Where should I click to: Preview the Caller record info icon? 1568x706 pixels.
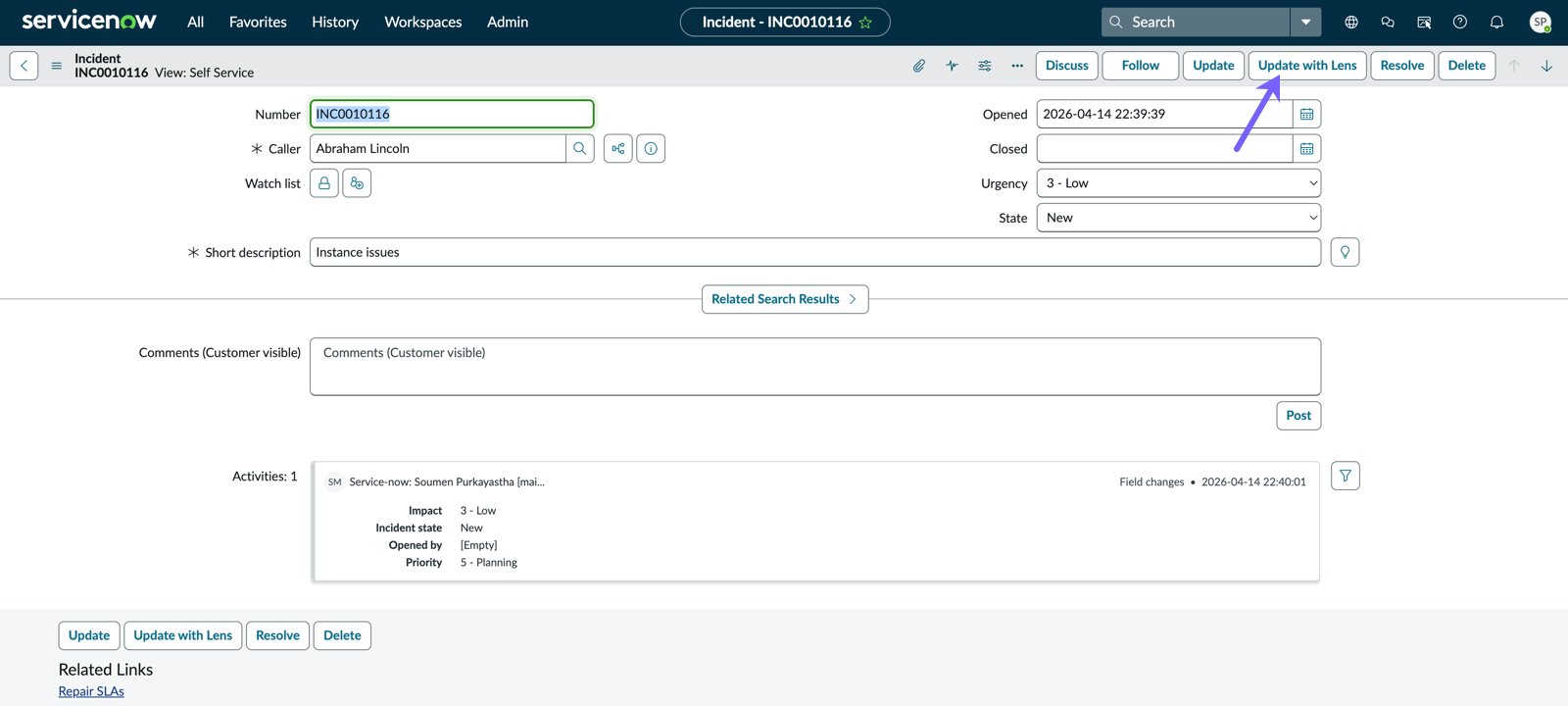(651, 148)
